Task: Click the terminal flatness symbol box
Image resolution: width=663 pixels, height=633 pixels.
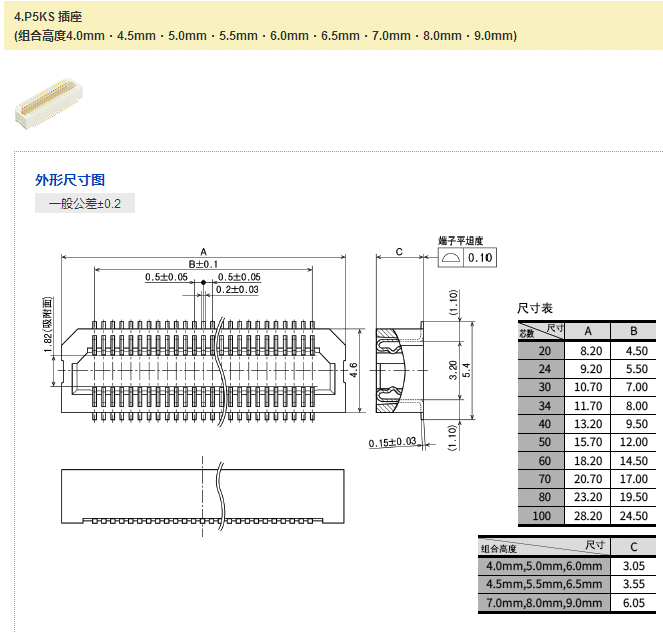Action: coord(452,257)
